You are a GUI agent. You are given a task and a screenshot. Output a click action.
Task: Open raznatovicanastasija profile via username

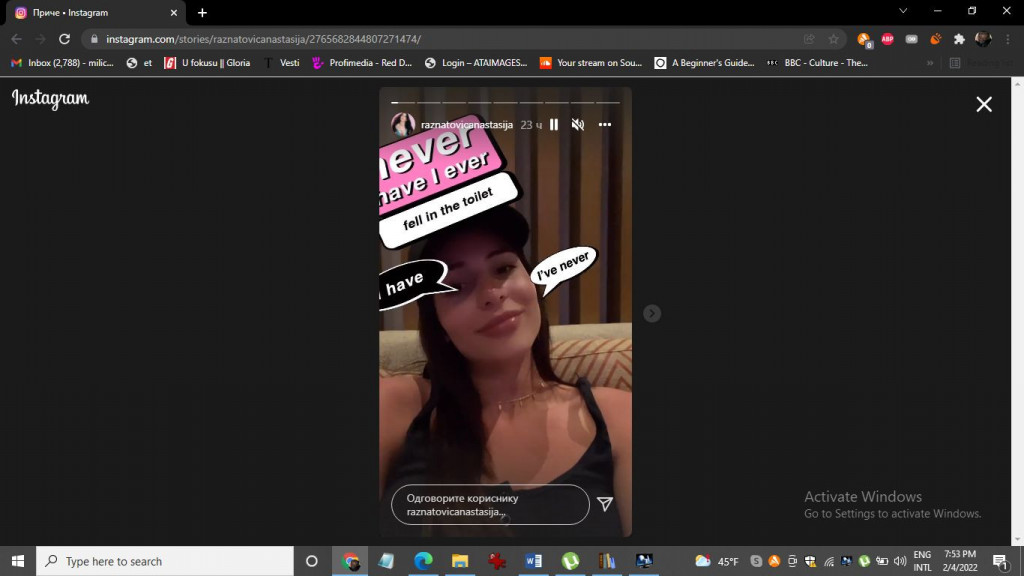tap(467, 125)
